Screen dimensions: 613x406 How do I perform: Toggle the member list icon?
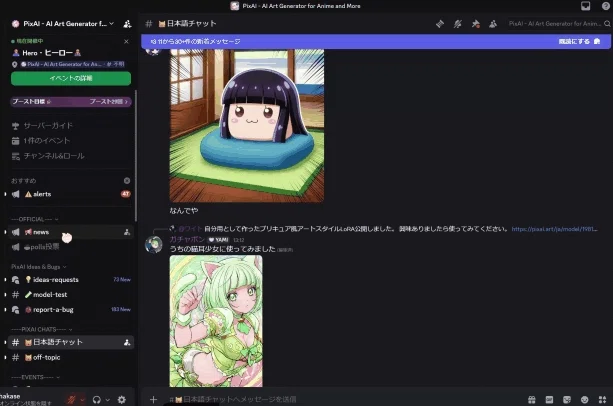tap(493, 24)
